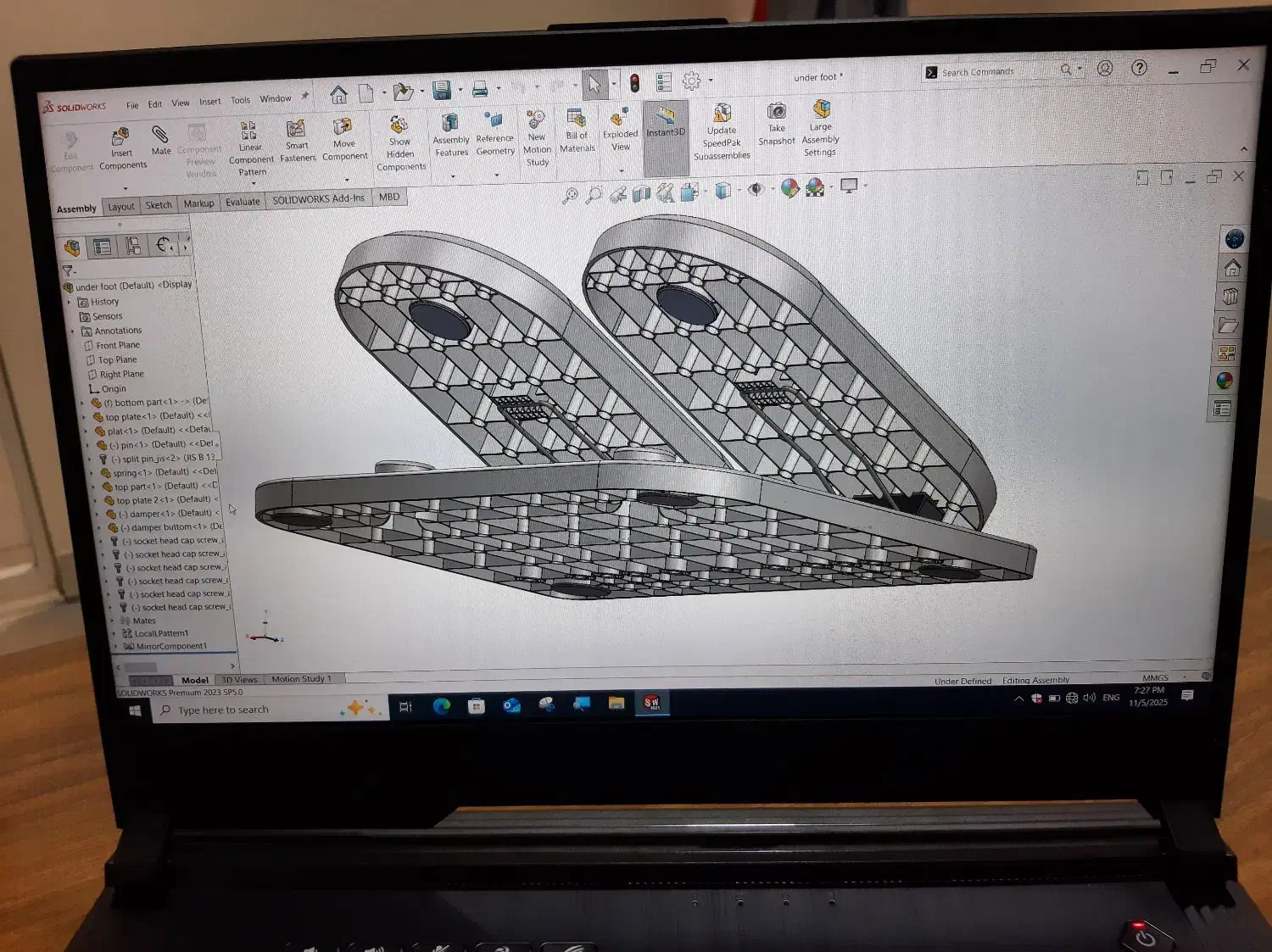This screenshot has width=1272, height=952.
Task: Open the ConfigurationManager tab icon
Action: (x=133, y=247)
